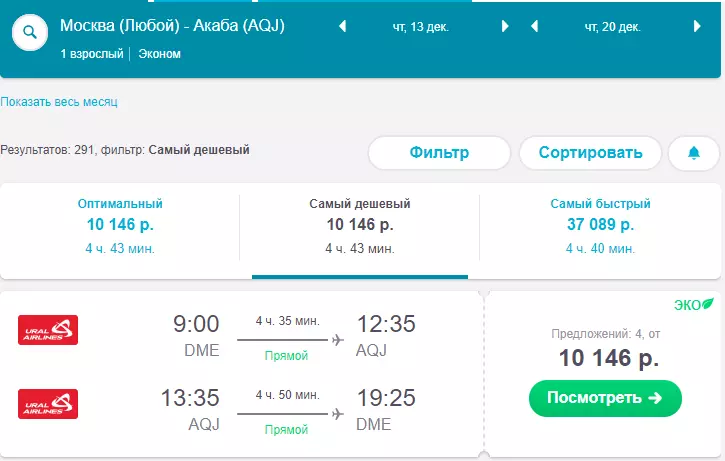Open the search magnifier icon
The width and height of the screenshot is (725, 461).
(x=30, y=32)
